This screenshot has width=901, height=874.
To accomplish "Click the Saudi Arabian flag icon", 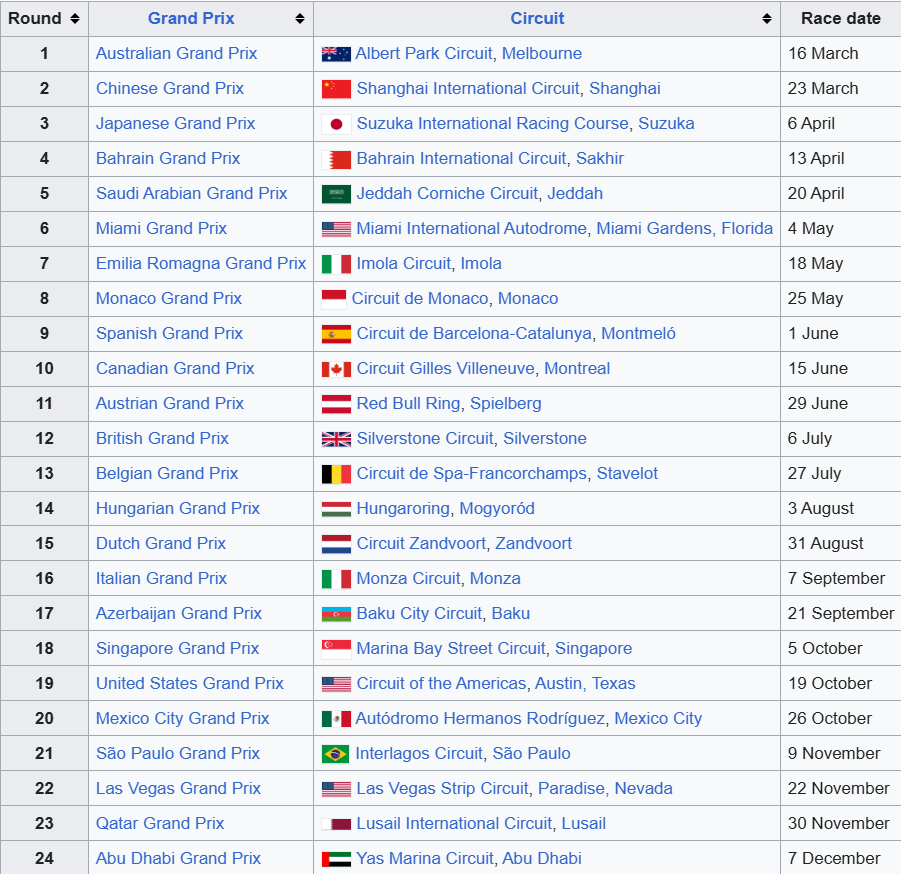I will pyautogui.click(x=336, y=194).
